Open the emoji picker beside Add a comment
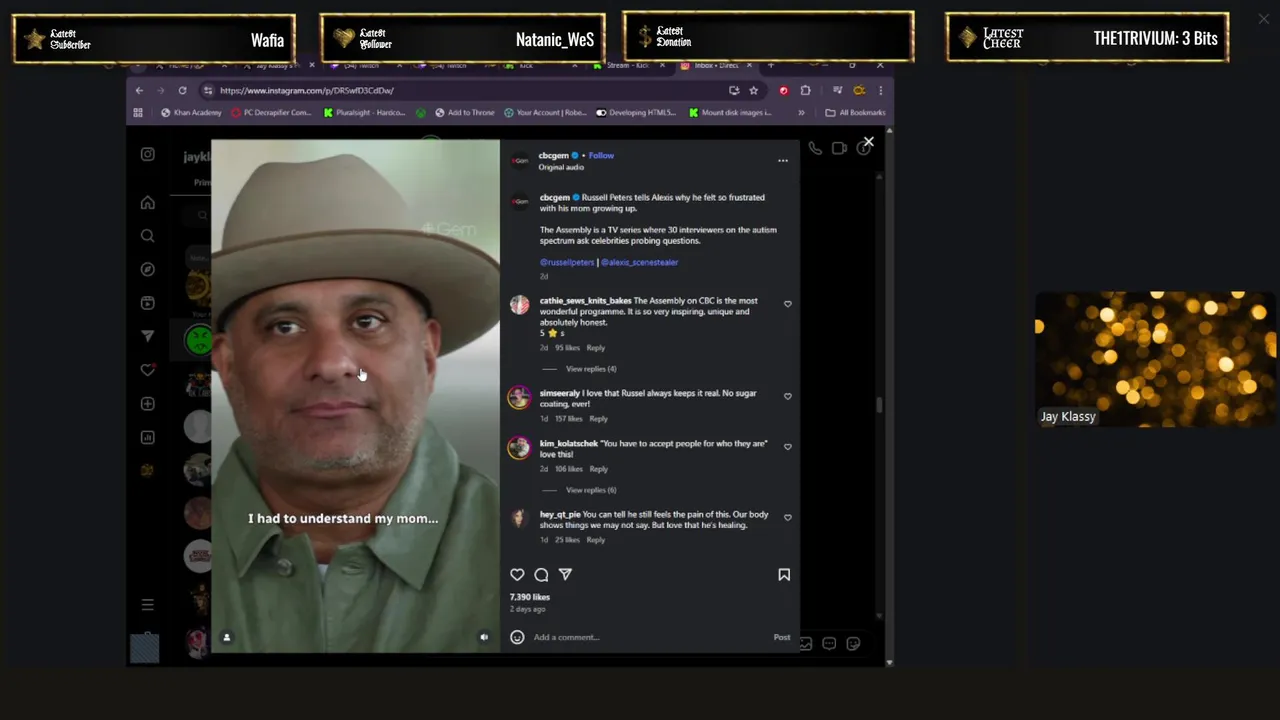The width and height of the screenshot is (1280, 720). [517, 637]
